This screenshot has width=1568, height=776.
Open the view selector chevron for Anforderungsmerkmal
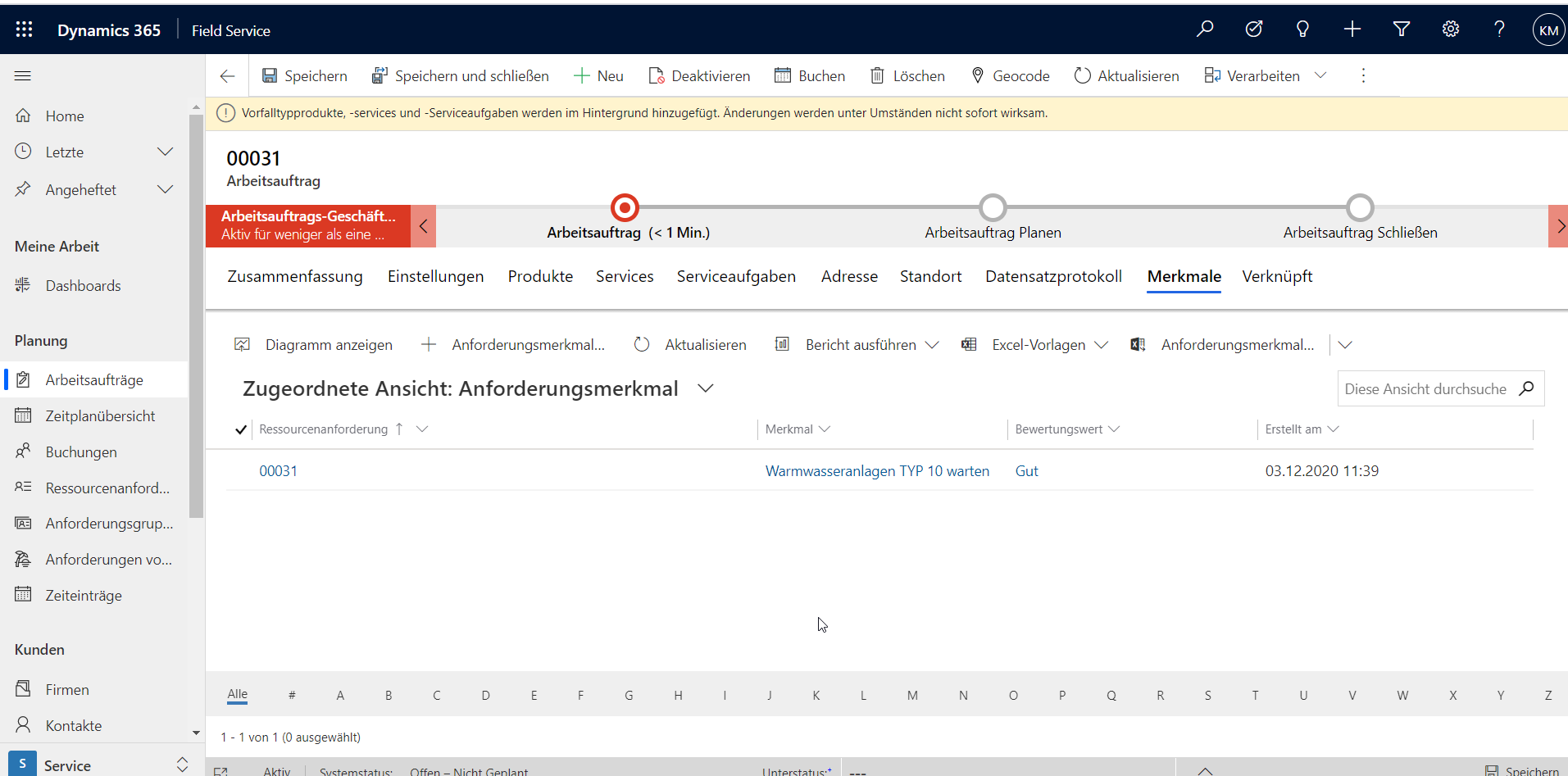click(x=705, y=388)
